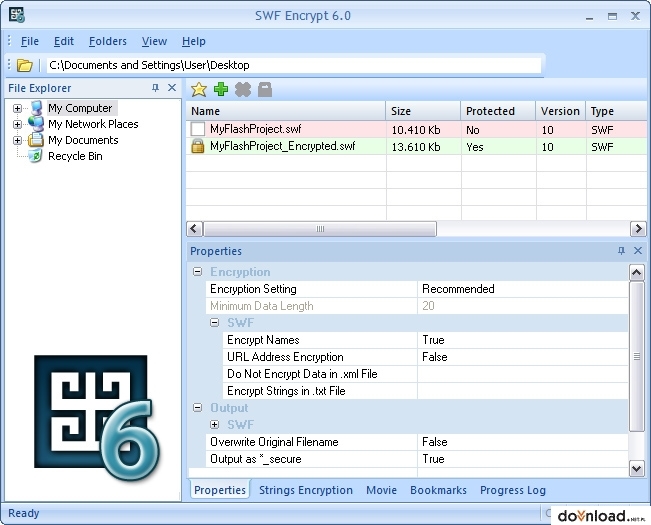This screenshot has height=525, width=651.
Task: Click the file list right scroll arrow
Action: click(638, 229)
